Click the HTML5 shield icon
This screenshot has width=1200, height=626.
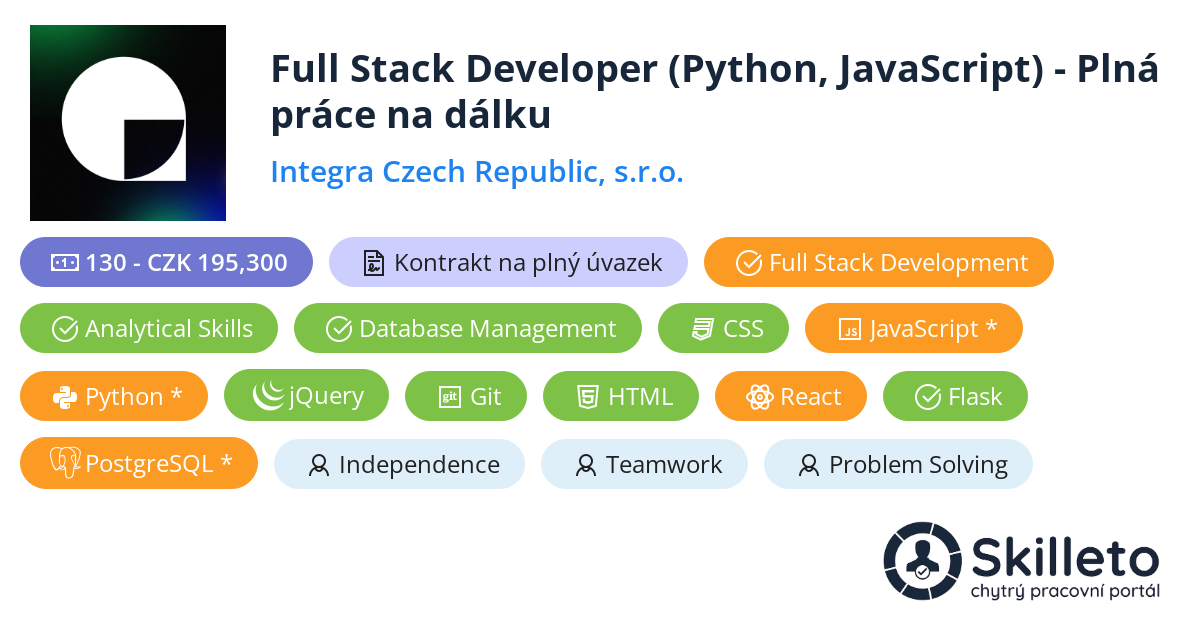pyautogui.click(x=587, y=397)
